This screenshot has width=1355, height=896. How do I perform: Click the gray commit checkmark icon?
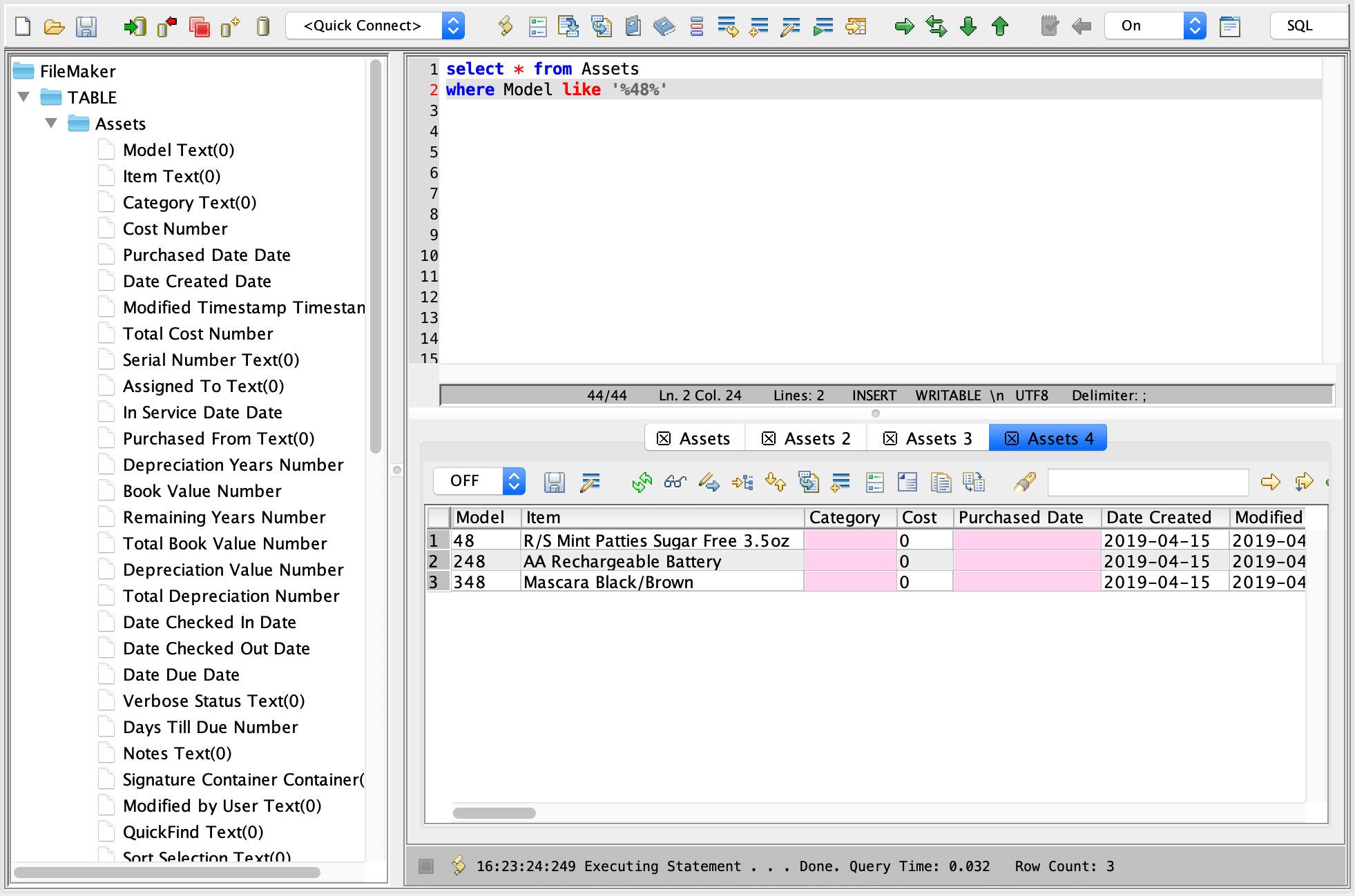(x=1050, y=26)
